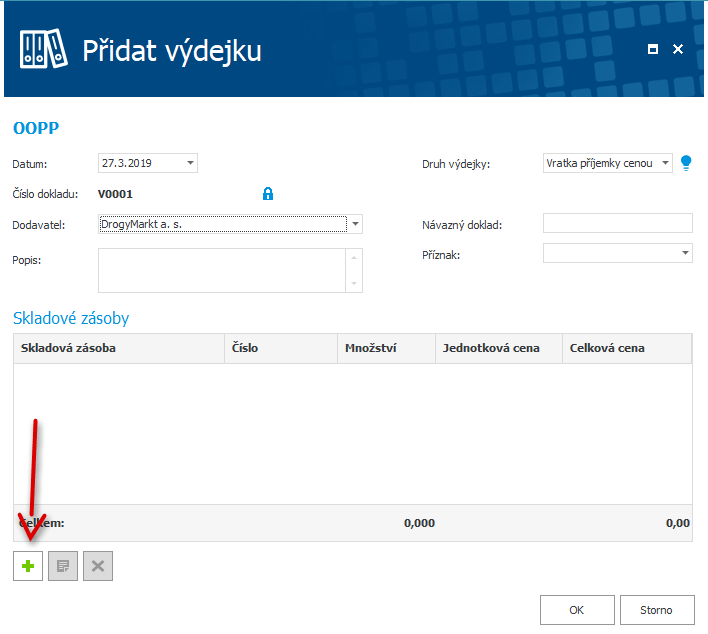Viewport: 708px width, 634px height.
Task: Click Popis scrollbar down arrow
Action: [x=354, y=283]
